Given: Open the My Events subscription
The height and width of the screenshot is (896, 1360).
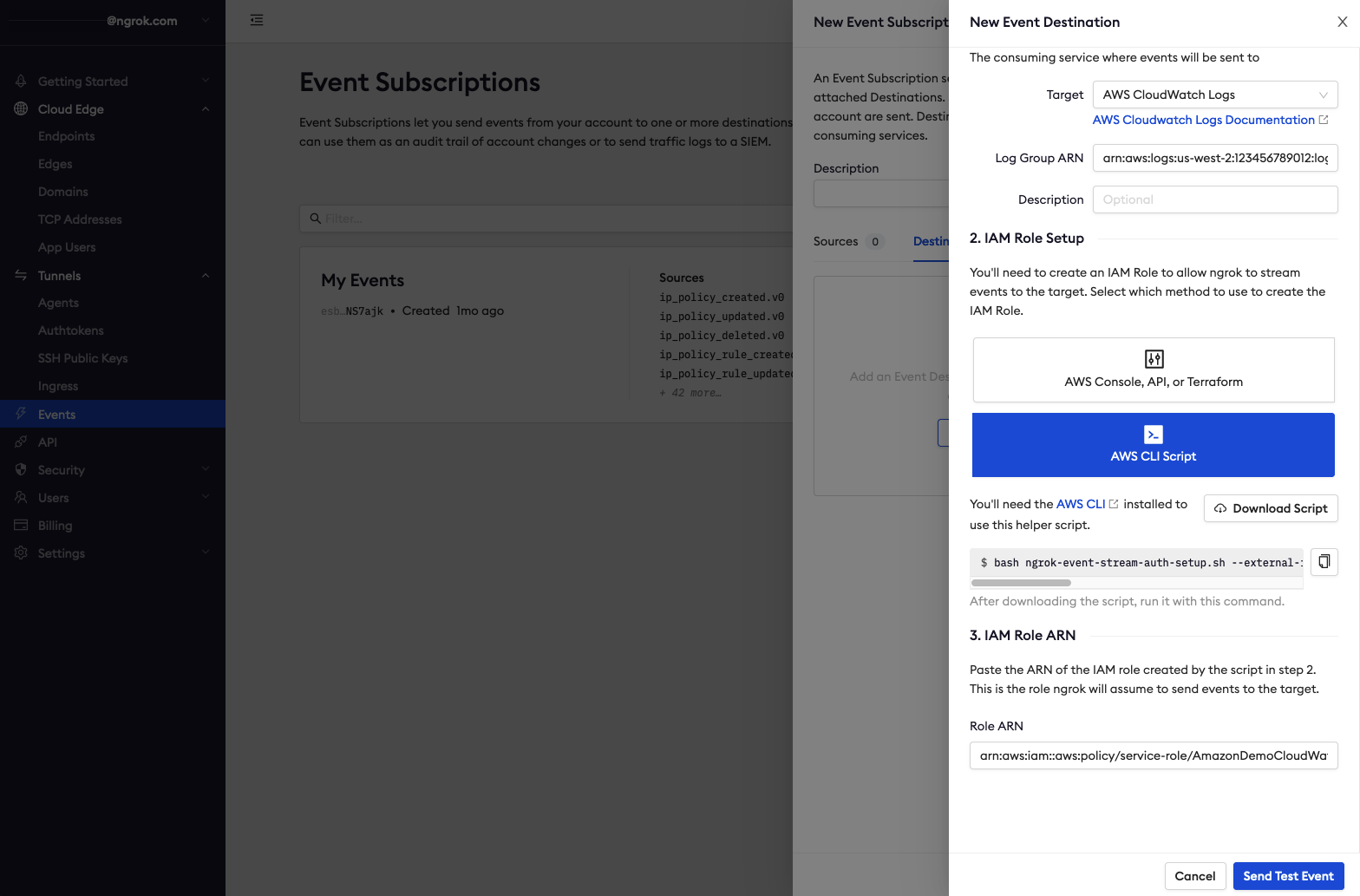Looking at the screenshot, I should point(363,280).
